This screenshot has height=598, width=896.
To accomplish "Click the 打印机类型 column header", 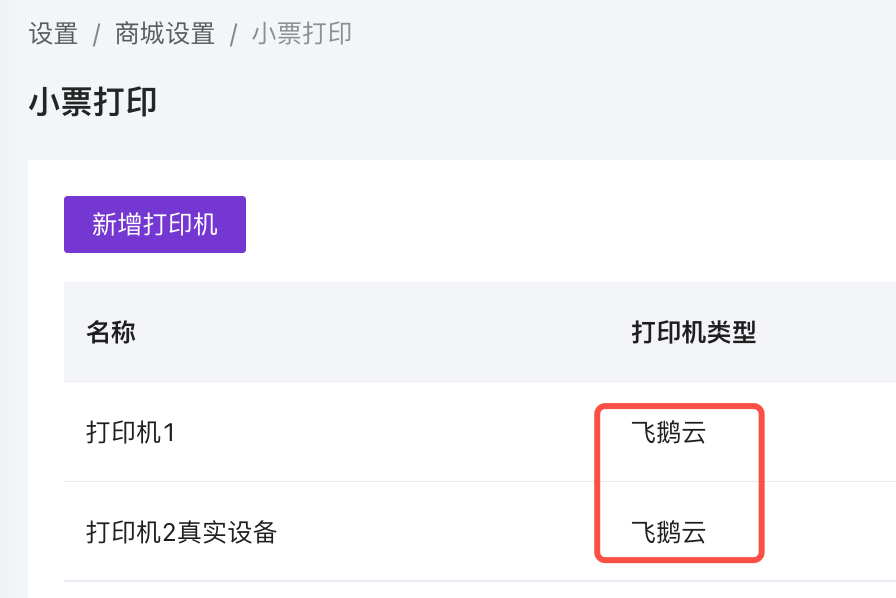I will (693, 332).
